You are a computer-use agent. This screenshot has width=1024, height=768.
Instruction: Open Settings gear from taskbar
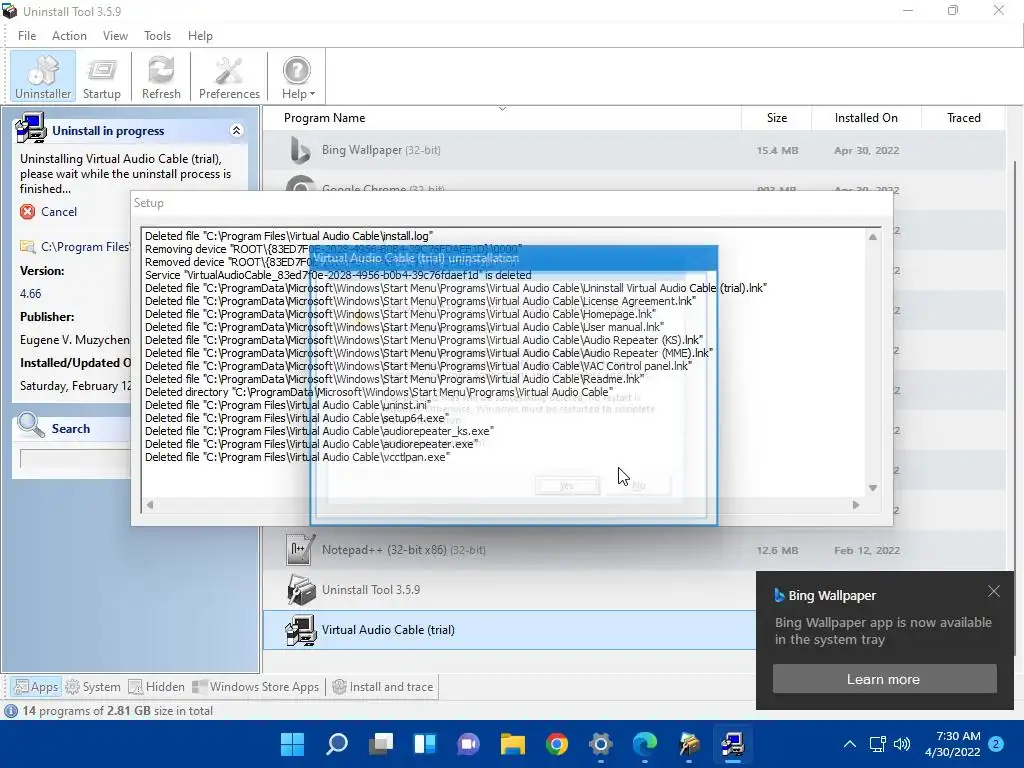pos(600,744)
